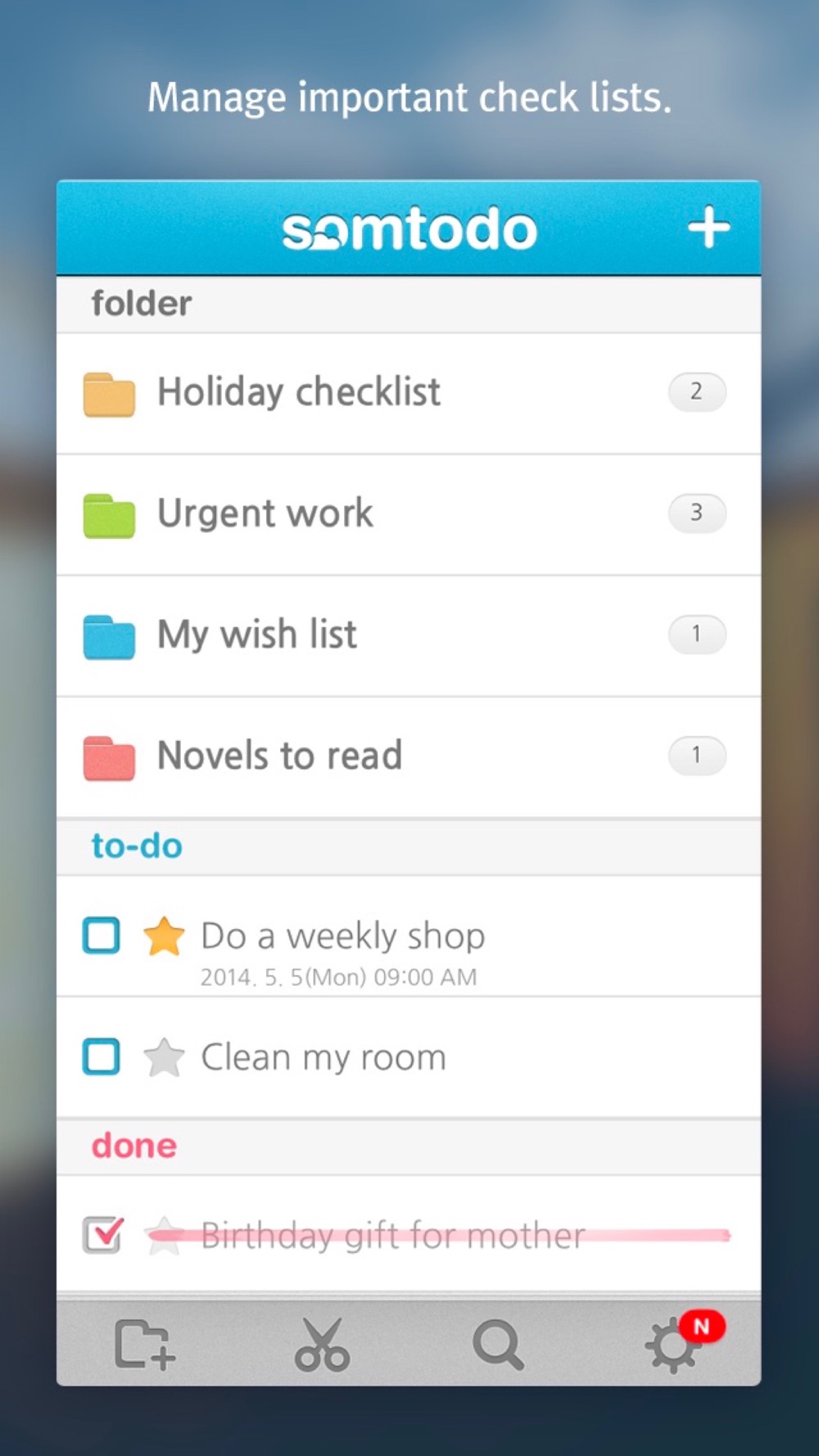Image resolution: width=819 pixels, height=1456 pixels.
Task: Tap the somtodo title logo
Action: pos(409,229)
